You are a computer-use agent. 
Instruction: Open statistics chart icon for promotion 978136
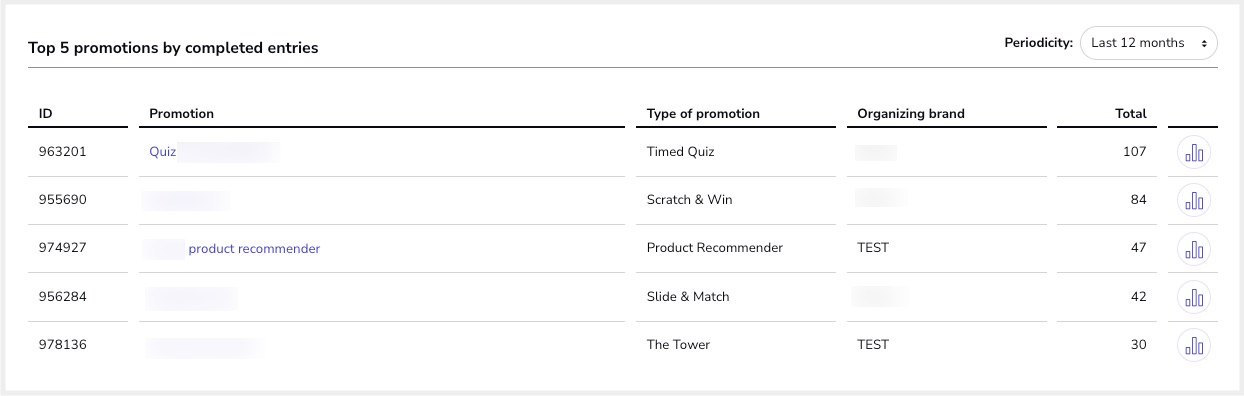pos(1194,345)
